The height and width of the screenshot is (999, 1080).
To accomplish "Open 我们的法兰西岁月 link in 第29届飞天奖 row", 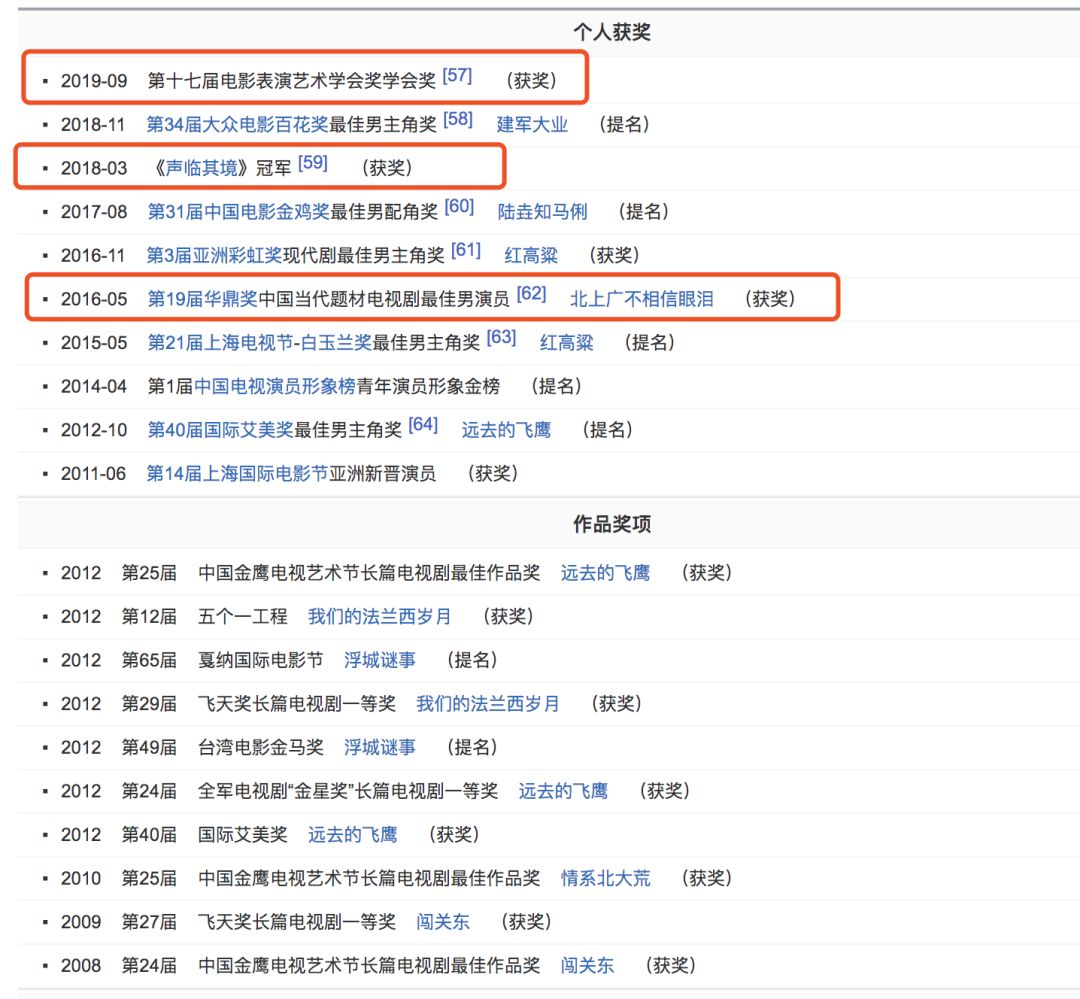I will pyautogui.click(x=488, y=704).
